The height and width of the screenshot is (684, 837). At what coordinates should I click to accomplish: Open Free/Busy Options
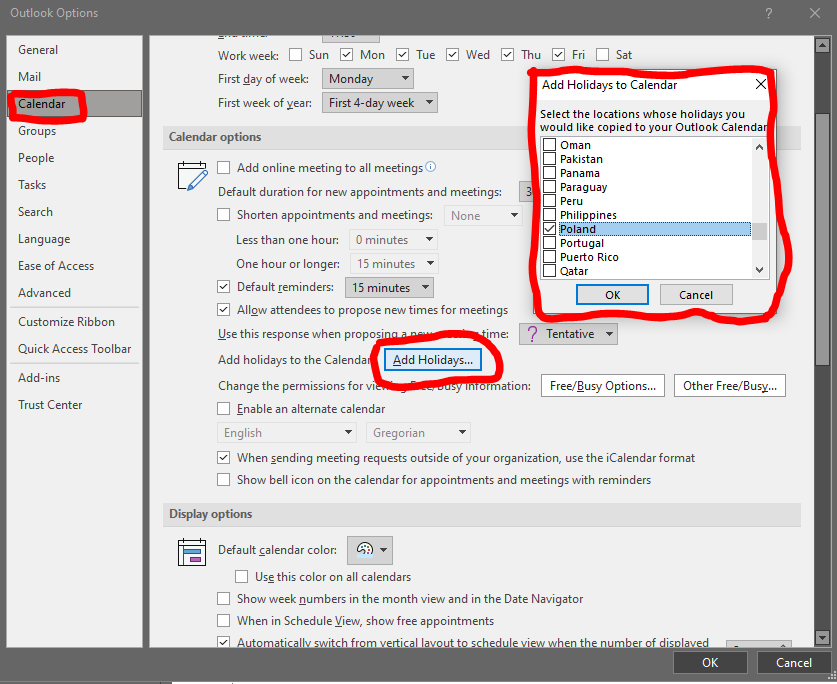[603, 386]
